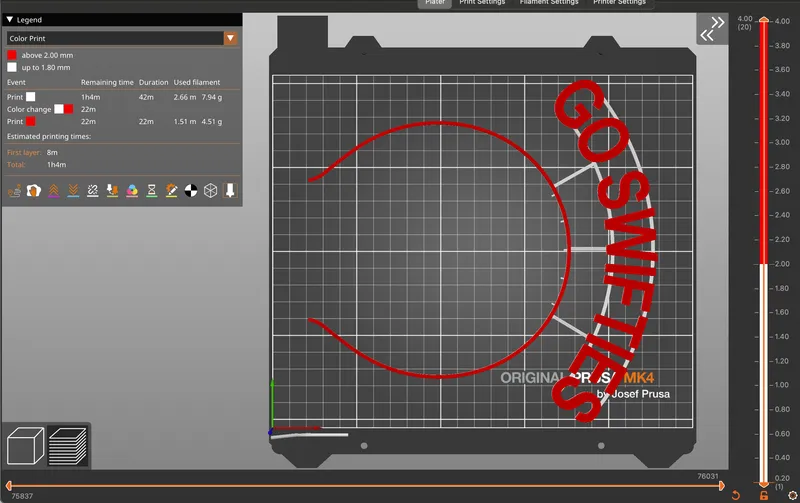The image size is (800, 503).
Task: Toggle print pauses hourglass icon
Action: [152, 191]
